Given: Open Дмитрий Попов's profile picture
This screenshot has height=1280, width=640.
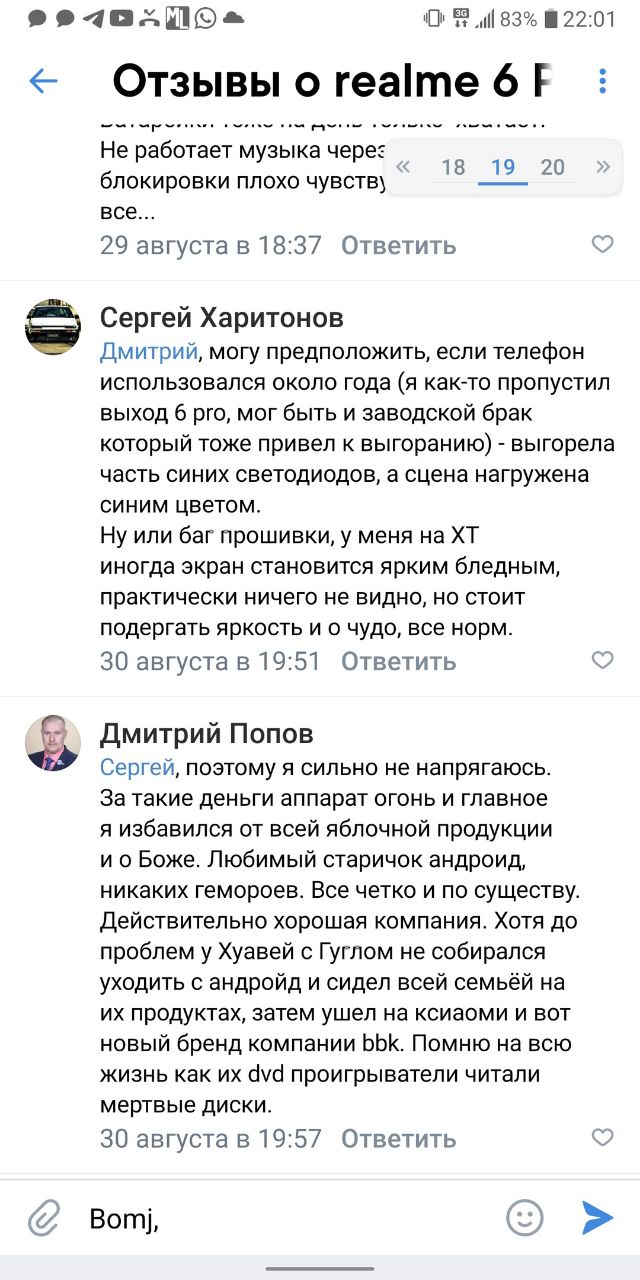Looking at the screenshot, I should point(53,743).
